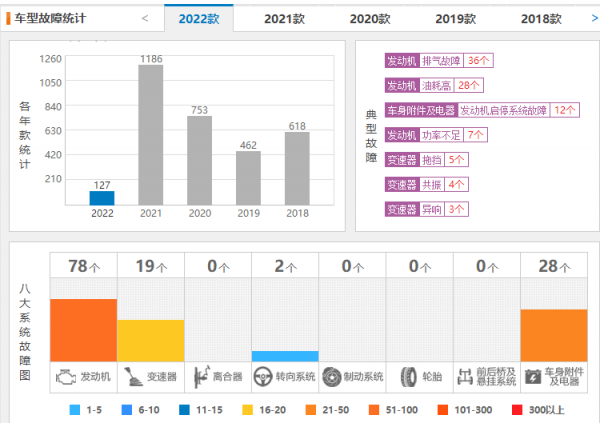Click the red 300以上 legend swatch
The height and width of the screenshot is (423, 600).
click(x=517, y=410)
